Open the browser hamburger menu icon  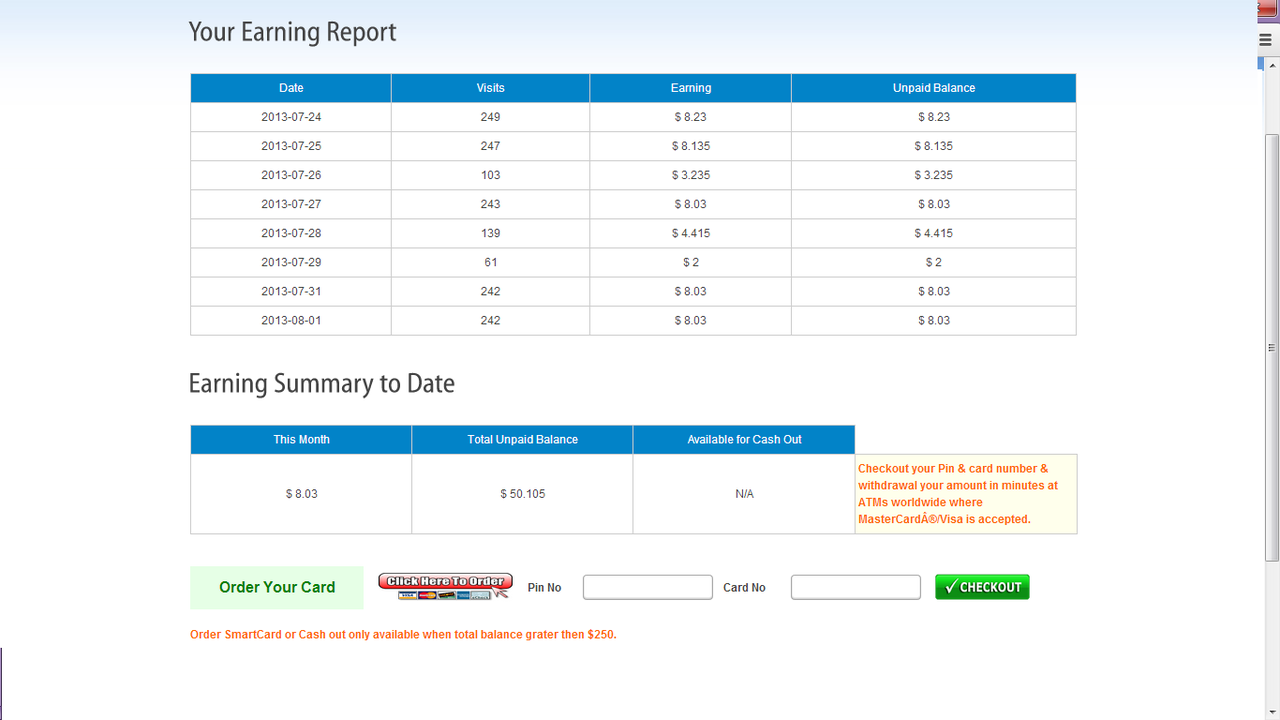pos(1265,40)
